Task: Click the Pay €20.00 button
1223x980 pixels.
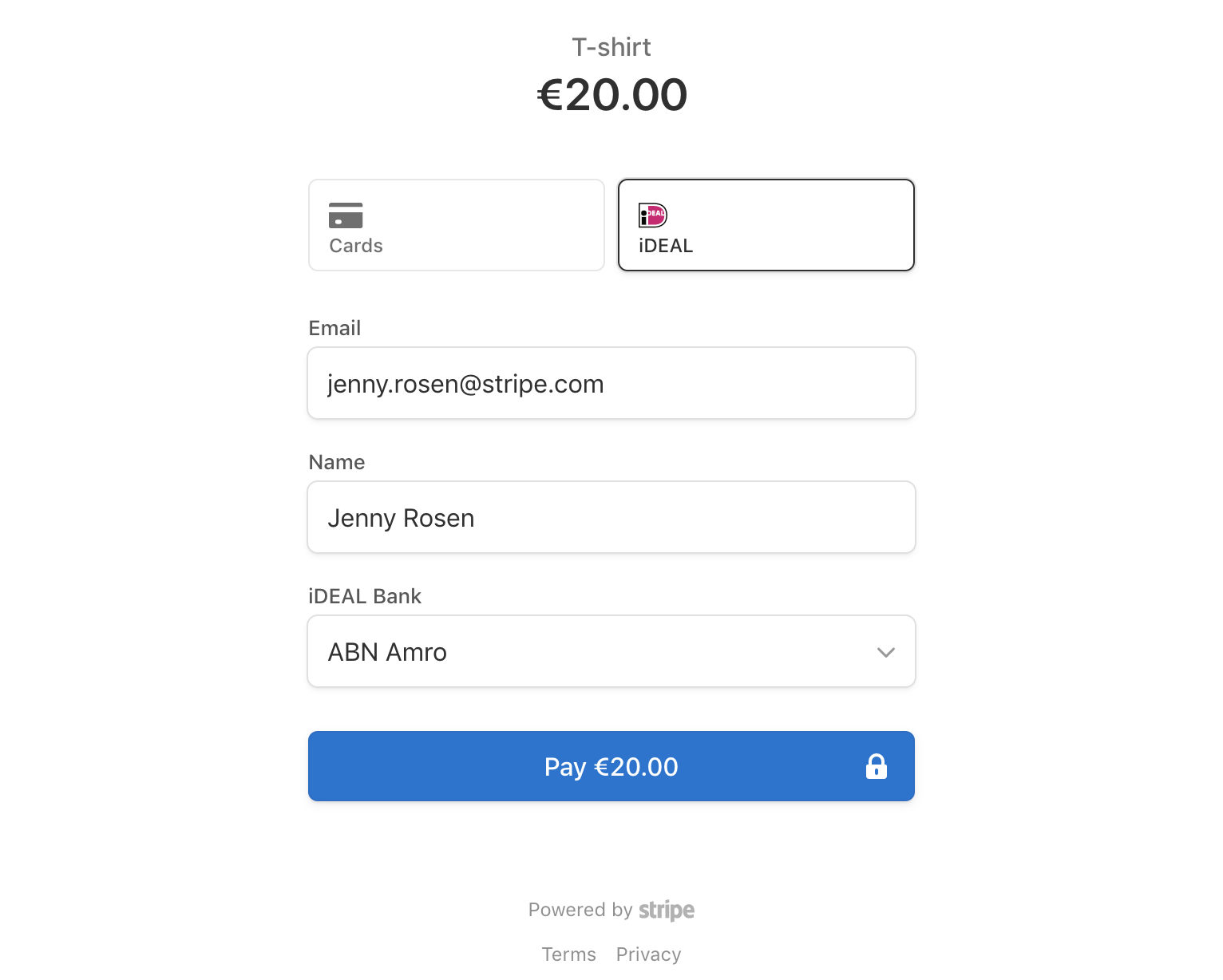Action: 611,766
